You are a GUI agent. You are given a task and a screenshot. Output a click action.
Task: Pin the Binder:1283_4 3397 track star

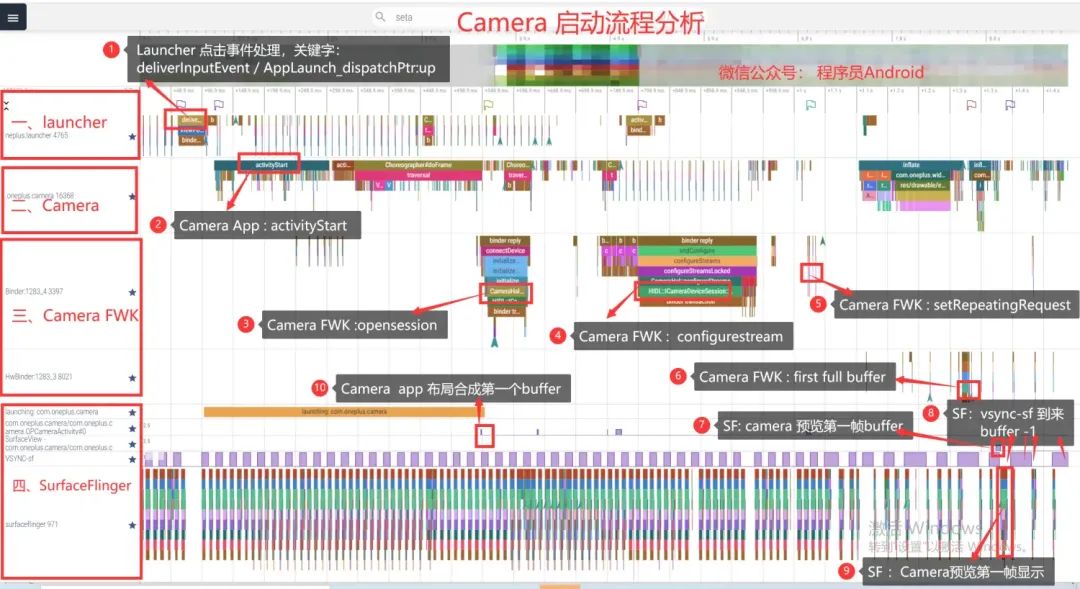(x=132, y=292)
